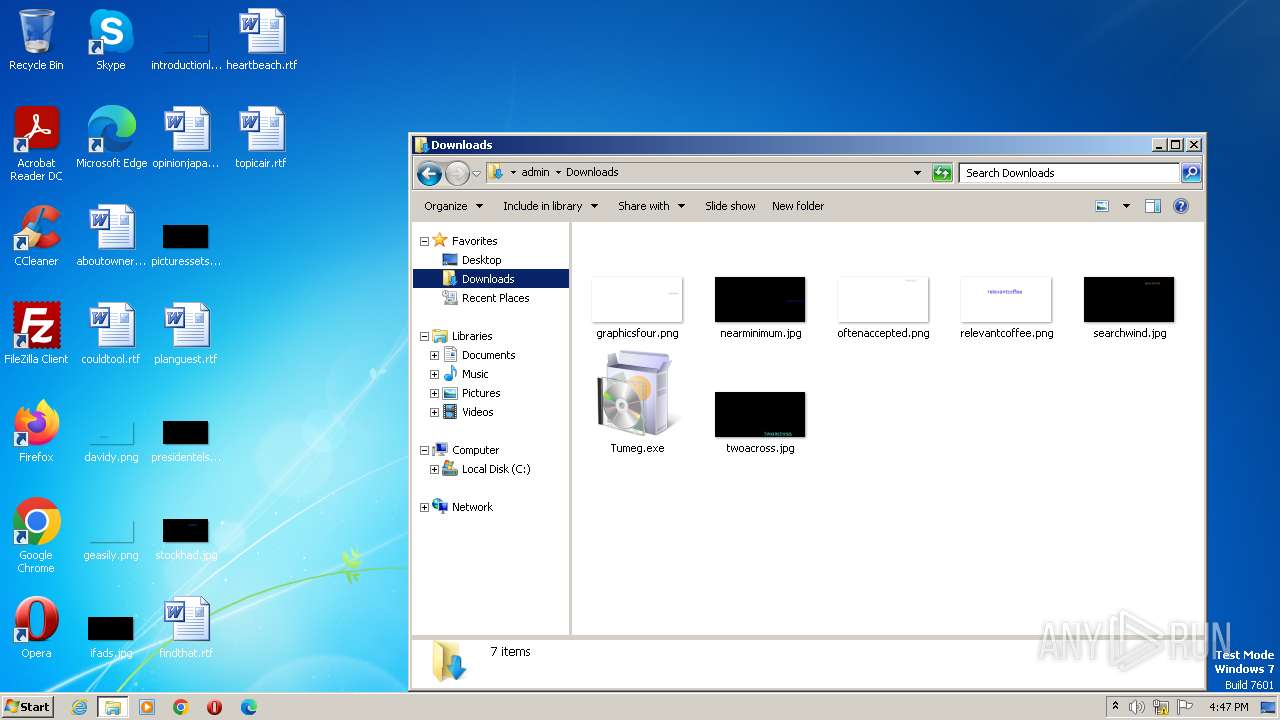Viewport: 1280px width, 720px height.
Task: Collapse the Libraries group
Action: [424, 336]
